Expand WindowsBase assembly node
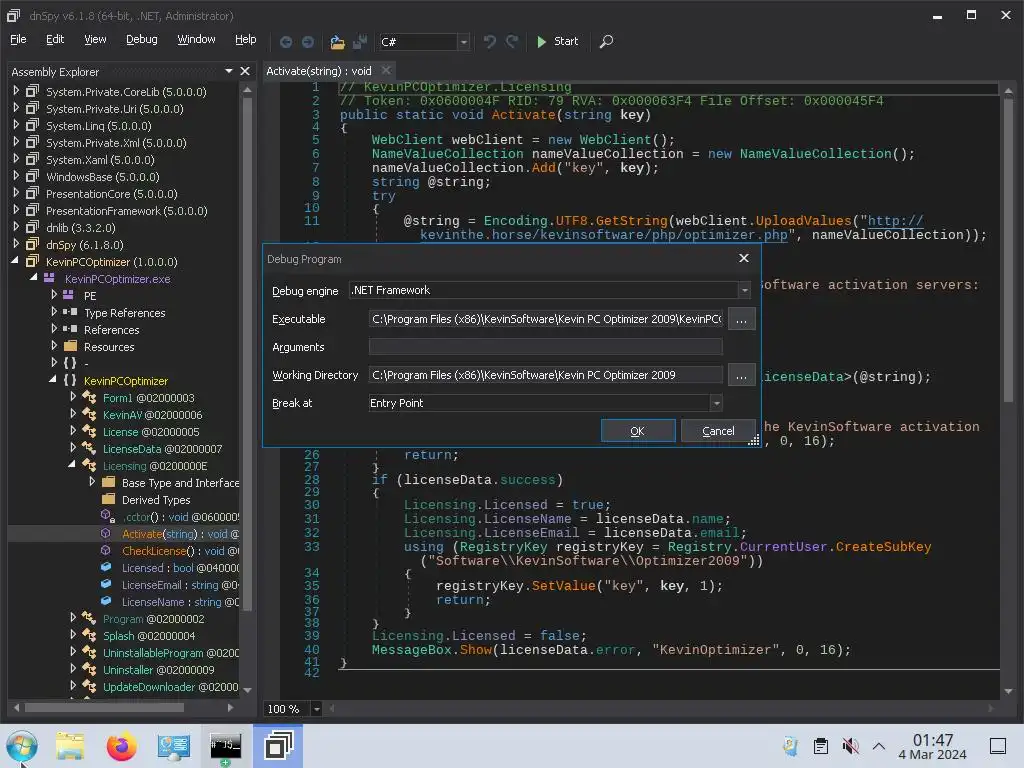 [x=16, y=176]
